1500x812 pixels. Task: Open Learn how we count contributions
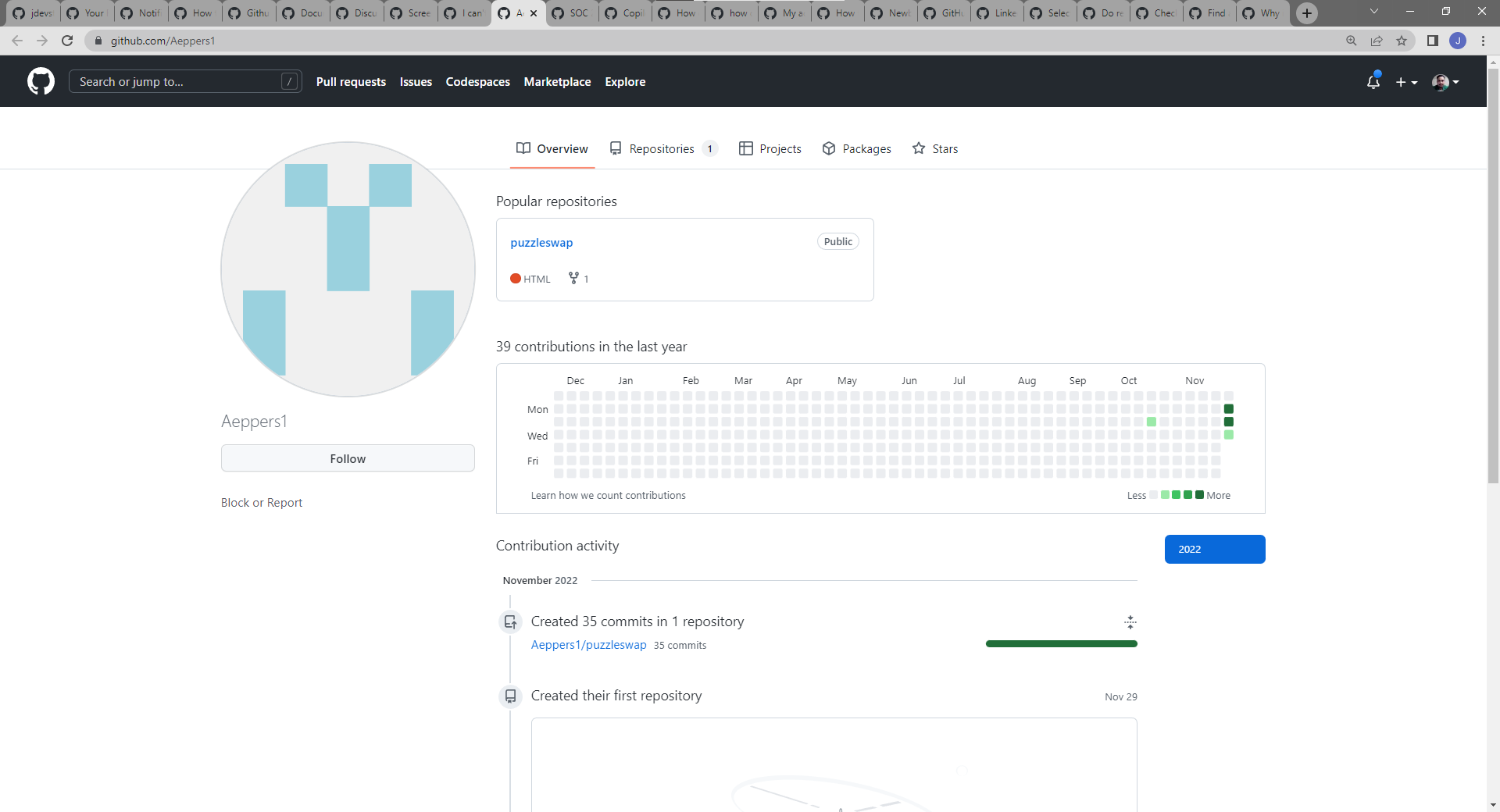coord(609,495)
